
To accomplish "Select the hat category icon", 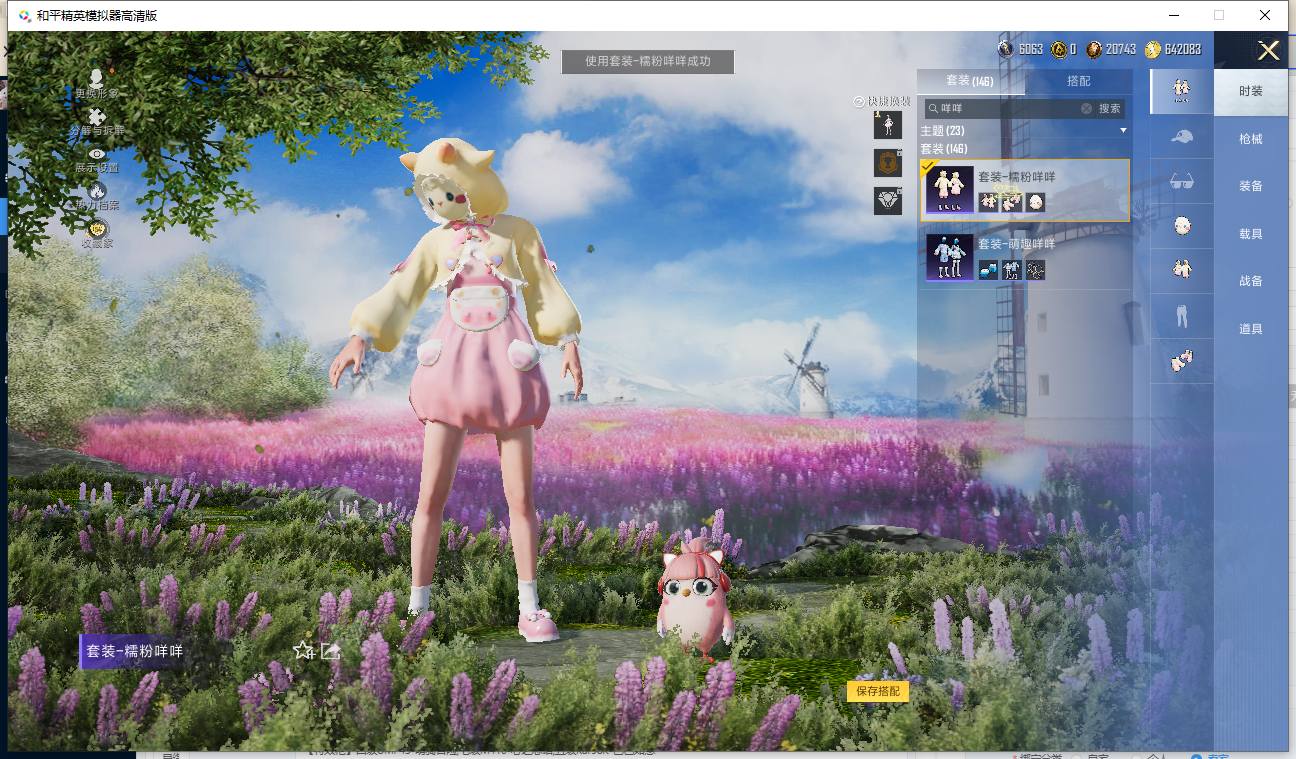I will (x=1182, y=136).
